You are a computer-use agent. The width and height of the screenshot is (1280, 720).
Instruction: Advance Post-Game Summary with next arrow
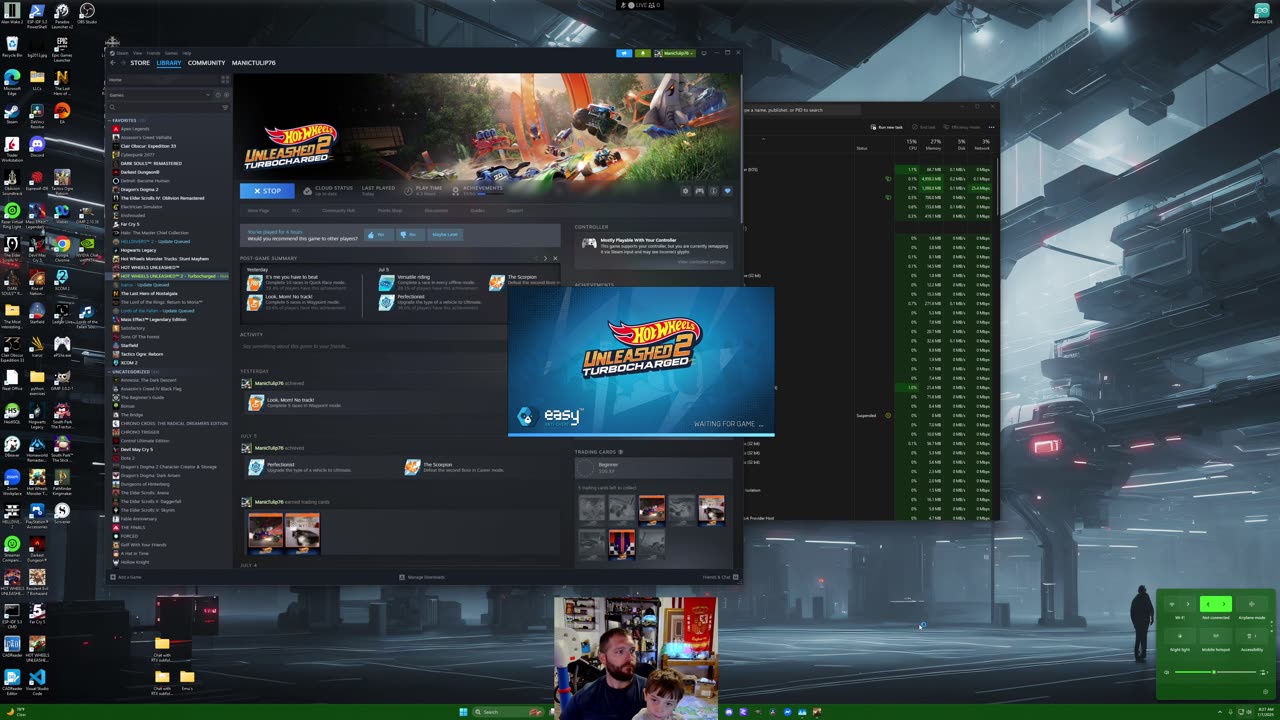[545, 258]
